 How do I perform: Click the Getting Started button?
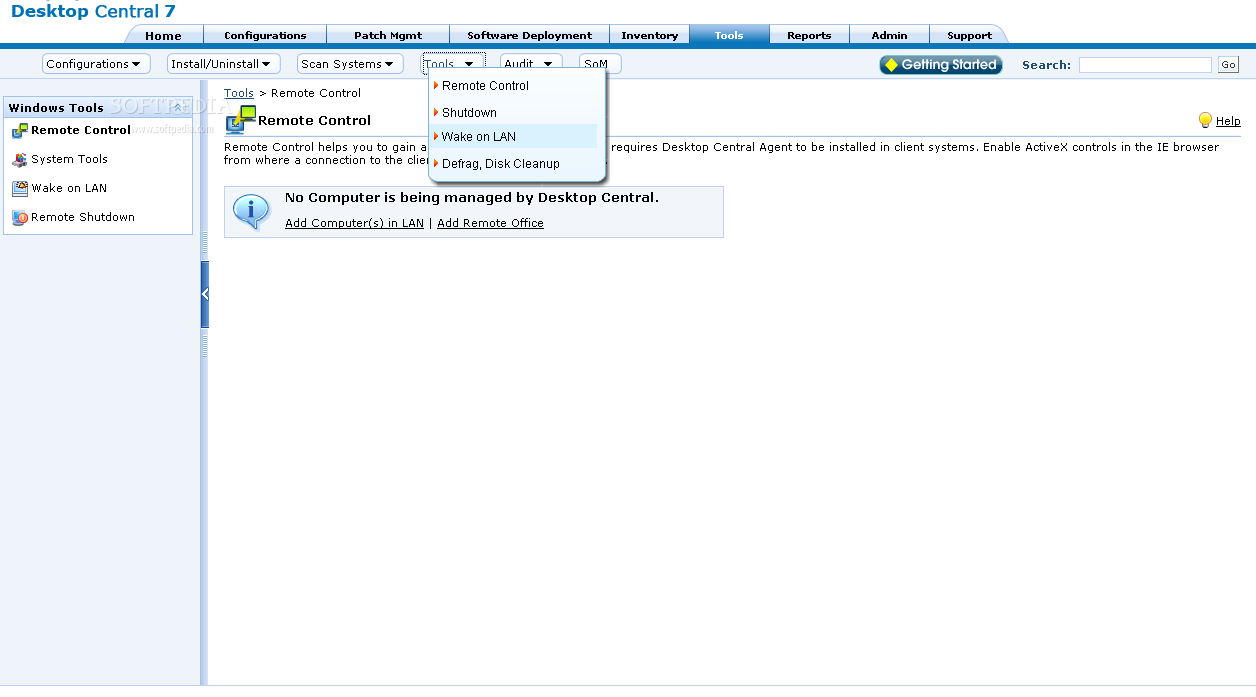pos(941,65)
